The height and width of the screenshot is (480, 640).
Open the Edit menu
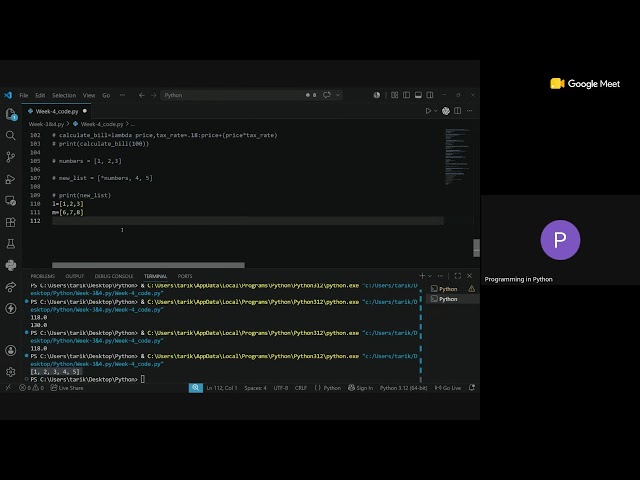click(40, 95)
